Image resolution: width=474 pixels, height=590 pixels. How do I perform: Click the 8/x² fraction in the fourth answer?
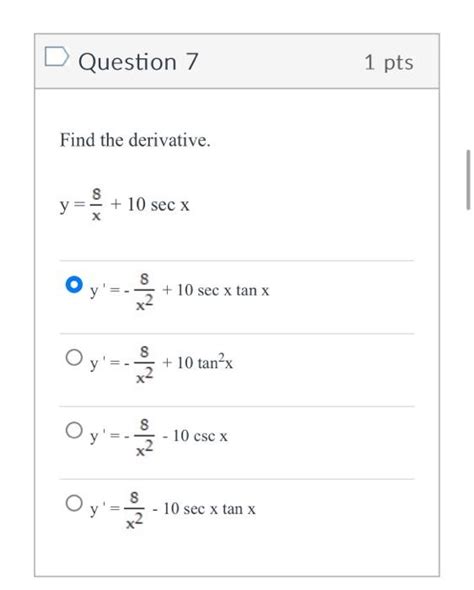coord(134,510)
